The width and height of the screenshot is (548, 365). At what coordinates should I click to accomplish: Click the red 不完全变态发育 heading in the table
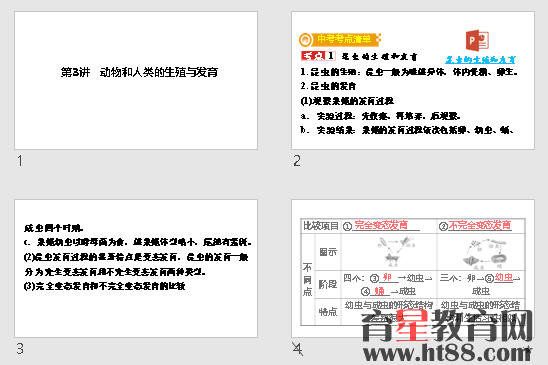tap(480, 225)
